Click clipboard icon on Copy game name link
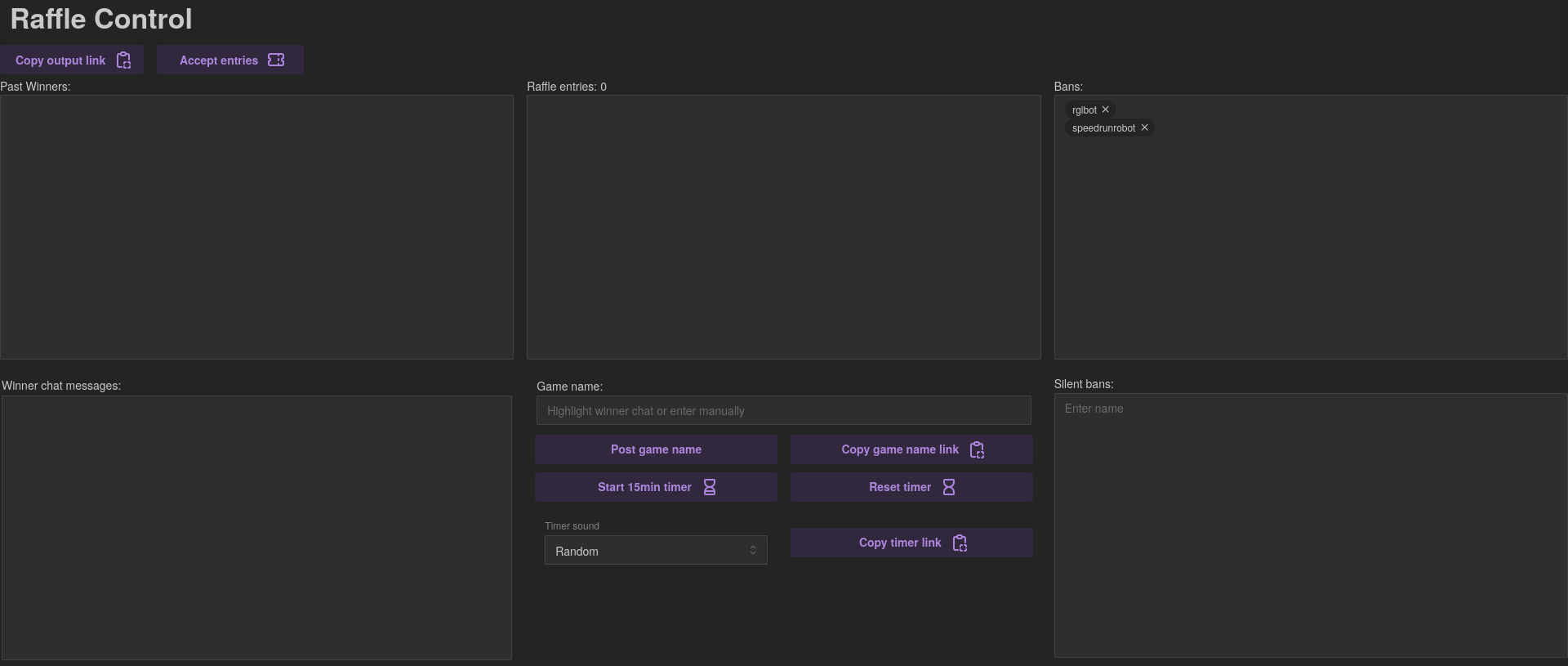Viewport: 1568px width, 666px height. (x=977, y=450)
